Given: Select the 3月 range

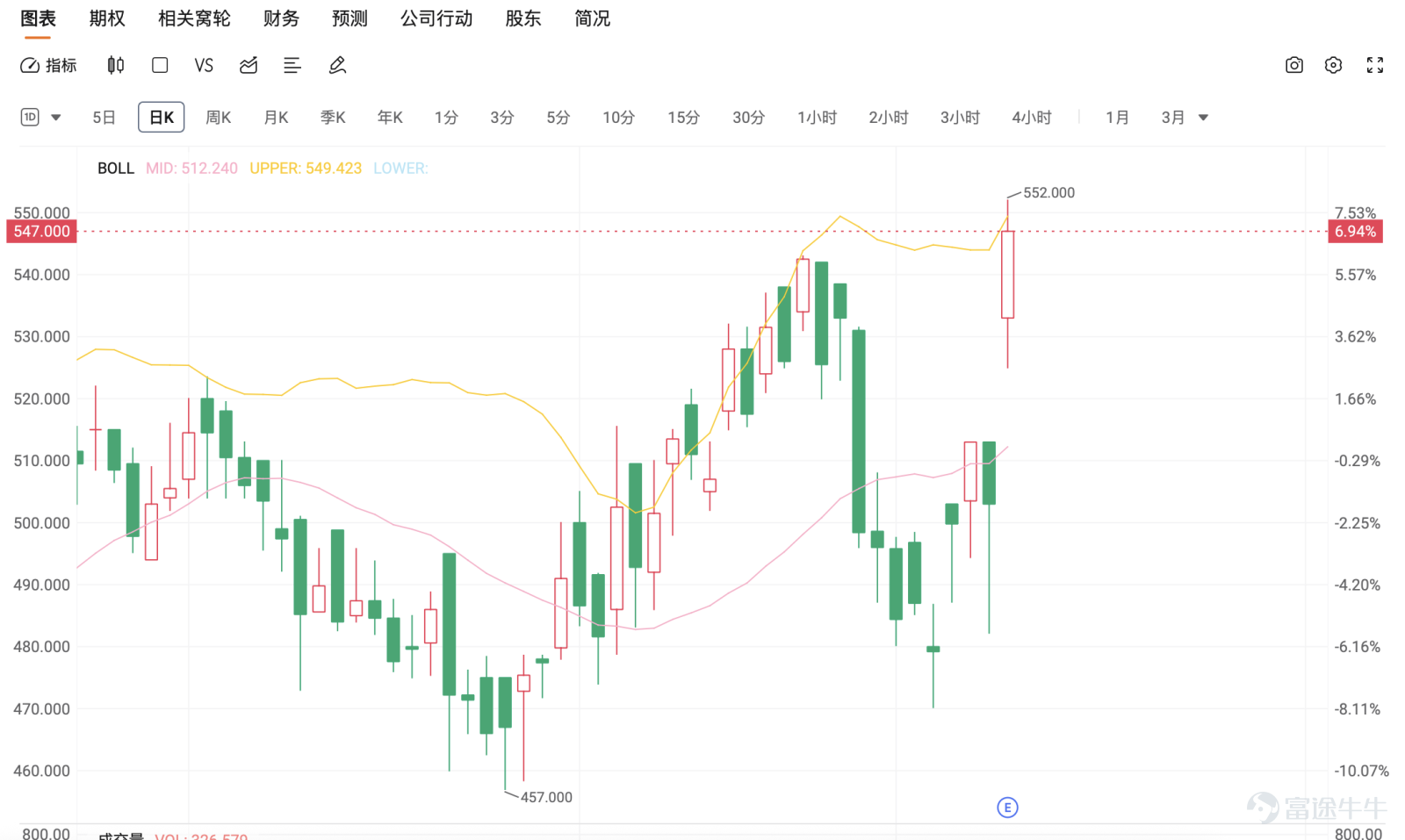Looking at the screenshot, I should pyautogui.click(x=1173, y=118).
